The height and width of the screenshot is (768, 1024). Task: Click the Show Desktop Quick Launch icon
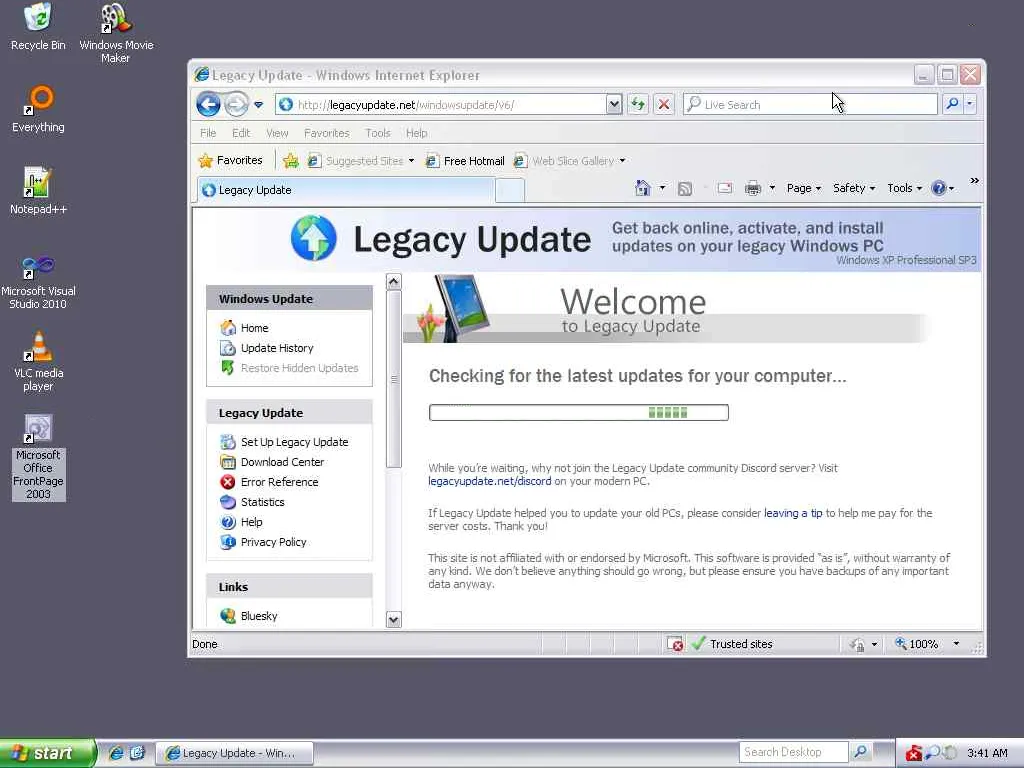137,753
